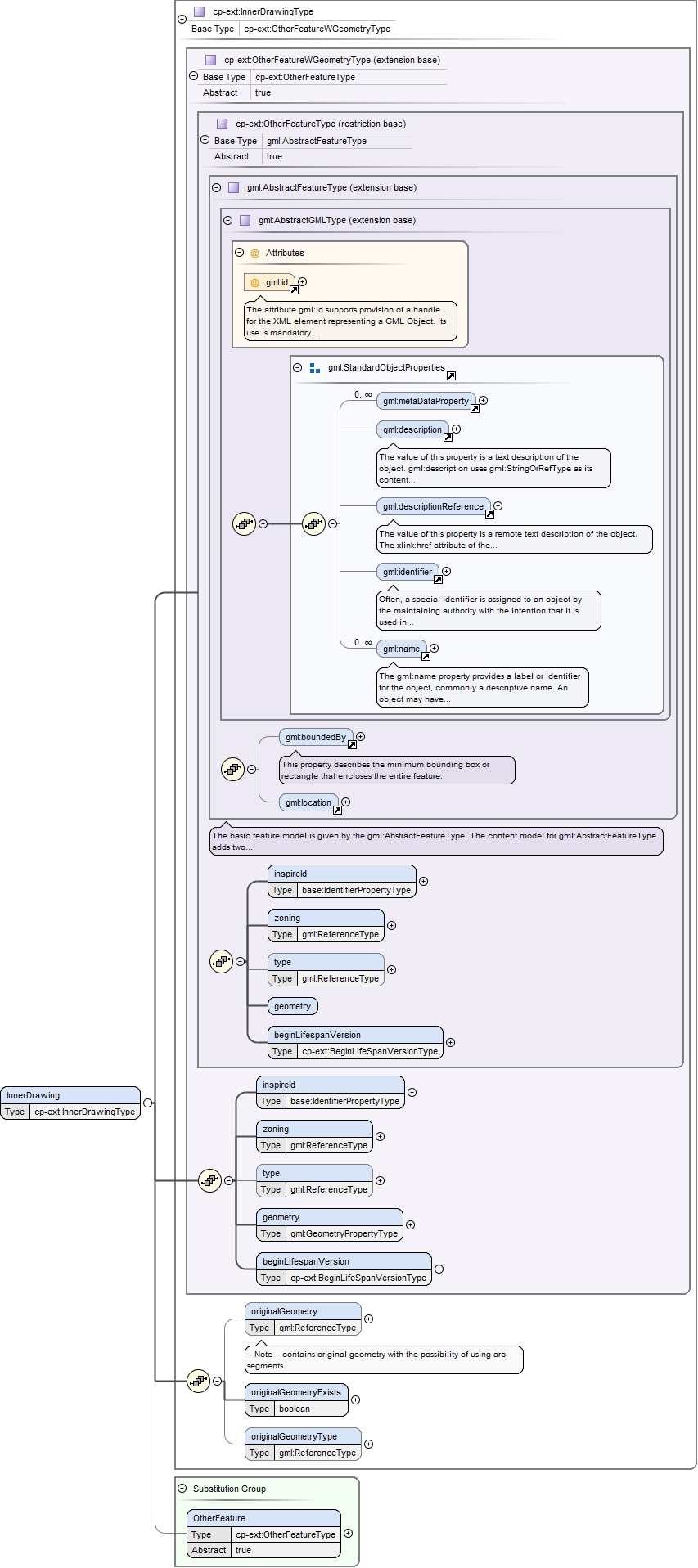Screen dimensions: 698x1568
Task: Collapse the Substitution Group panel
Action: pyautogui.click(x=182, y=1488)
